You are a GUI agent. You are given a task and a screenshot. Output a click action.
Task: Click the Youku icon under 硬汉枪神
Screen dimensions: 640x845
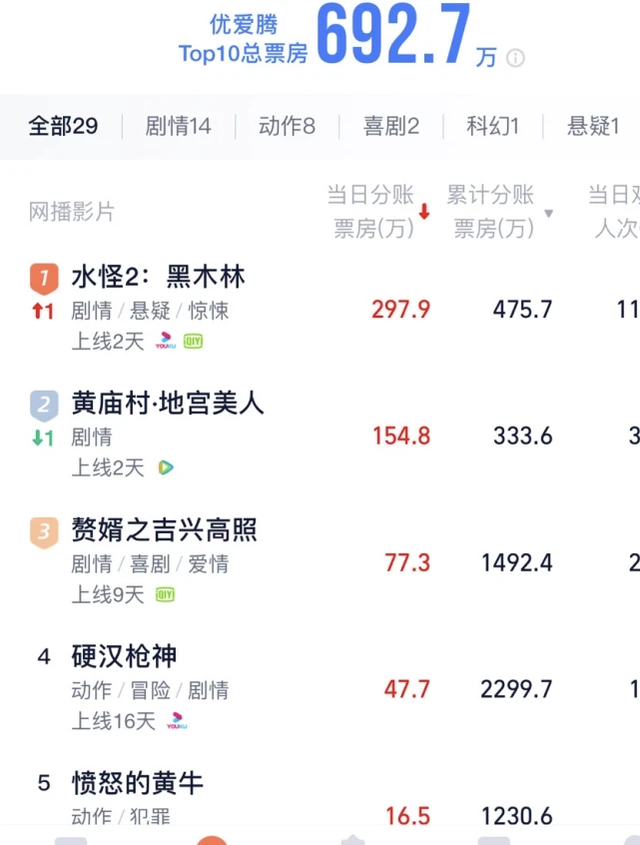pyautogui.click(x=176, y=720)
